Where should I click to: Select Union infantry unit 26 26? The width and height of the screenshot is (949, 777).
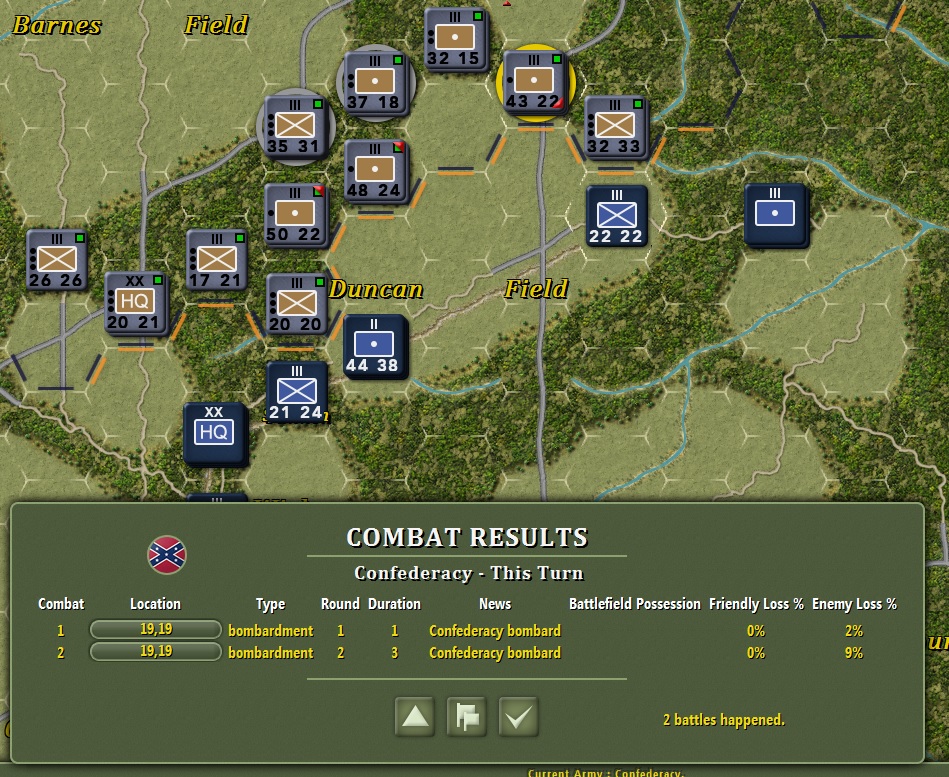57,260
